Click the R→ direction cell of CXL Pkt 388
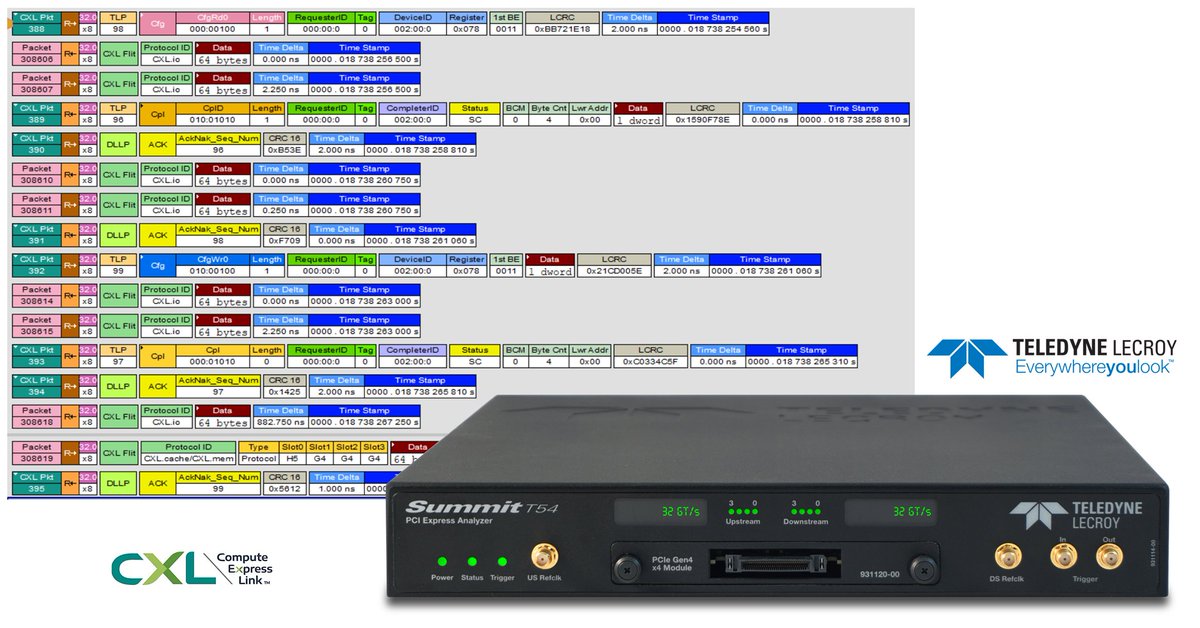 [x=70, y=24]
